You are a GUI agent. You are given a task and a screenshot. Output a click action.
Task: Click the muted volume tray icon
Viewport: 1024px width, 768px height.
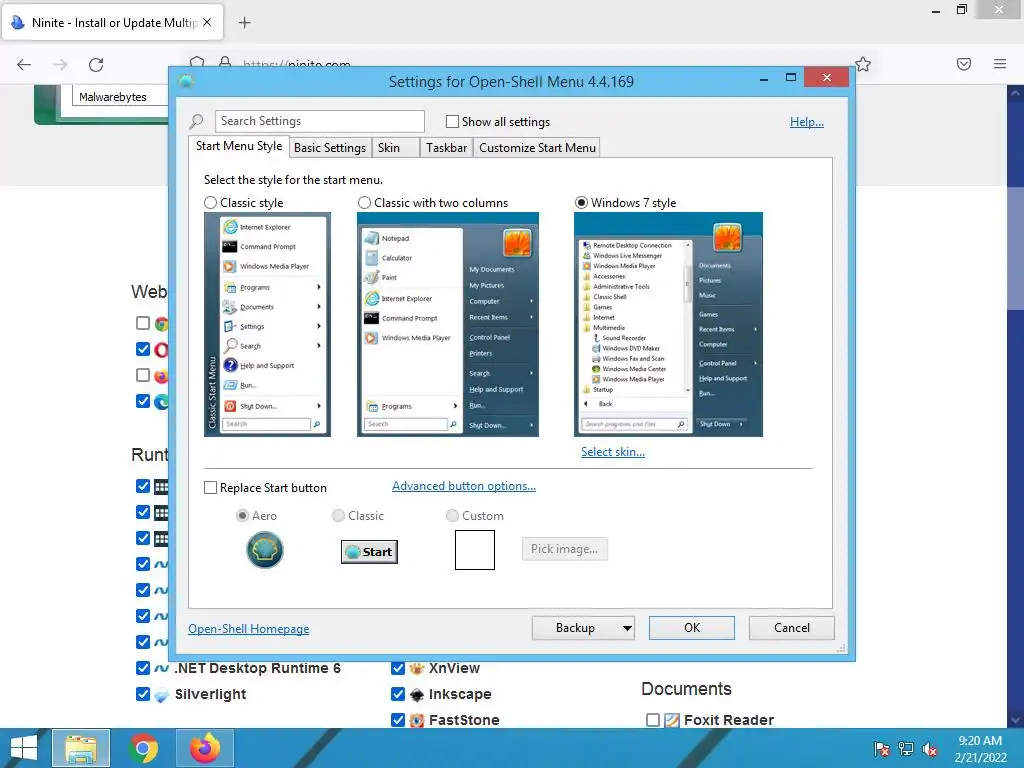pyautogui.click(x=930, y=749)
